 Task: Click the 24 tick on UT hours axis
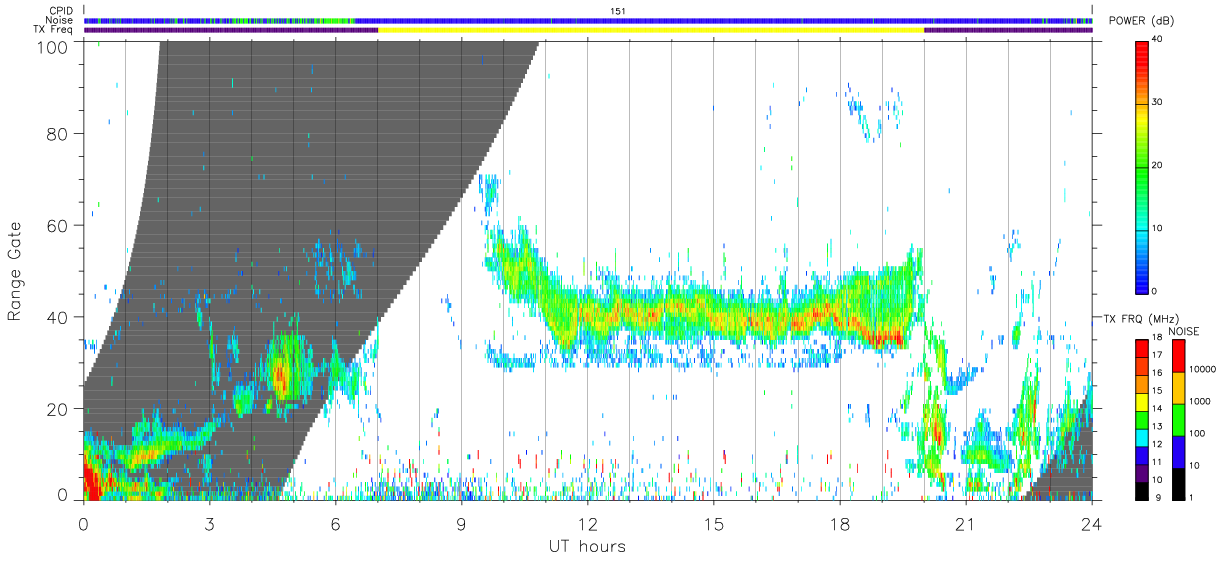1091,524
